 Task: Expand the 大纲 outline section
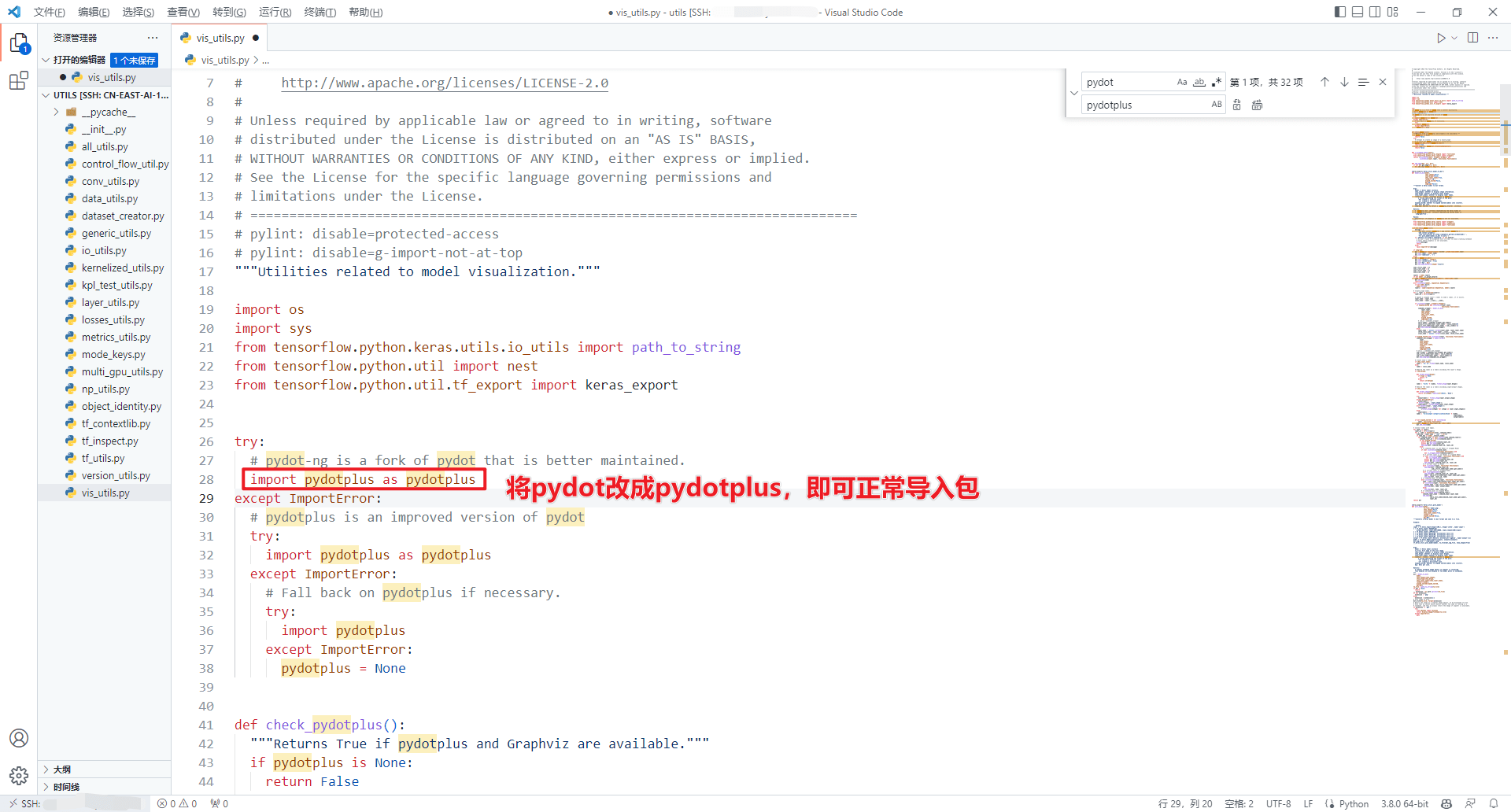[x=62, y=770]
